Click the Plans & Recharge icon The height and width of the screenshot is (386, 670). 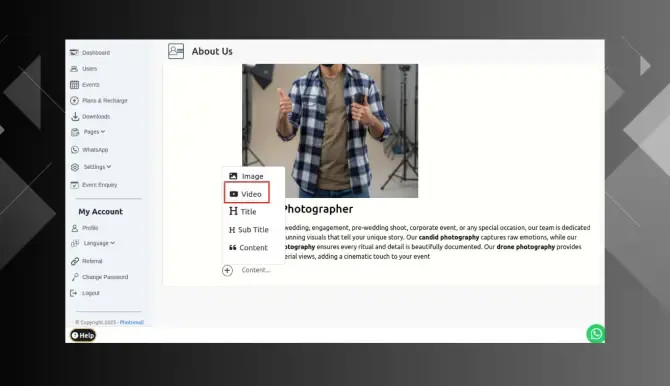click(74, 100)
